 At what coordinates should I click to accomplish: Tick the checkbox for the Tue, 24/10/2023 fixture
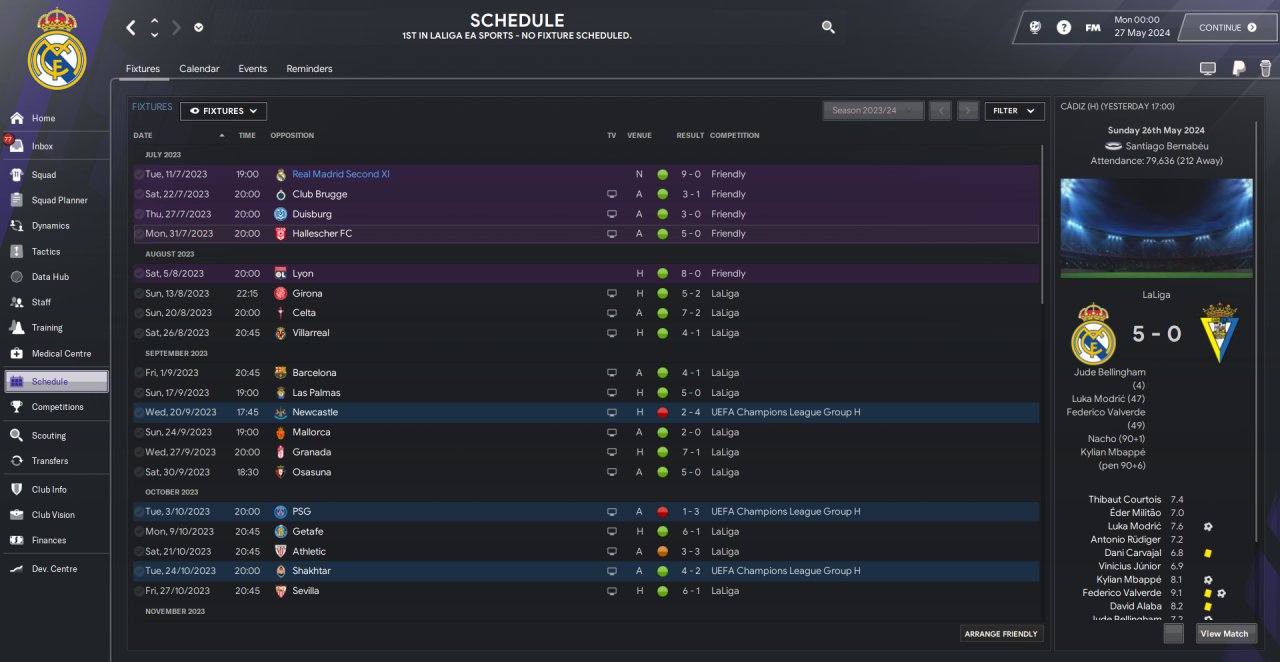point(139,571)
